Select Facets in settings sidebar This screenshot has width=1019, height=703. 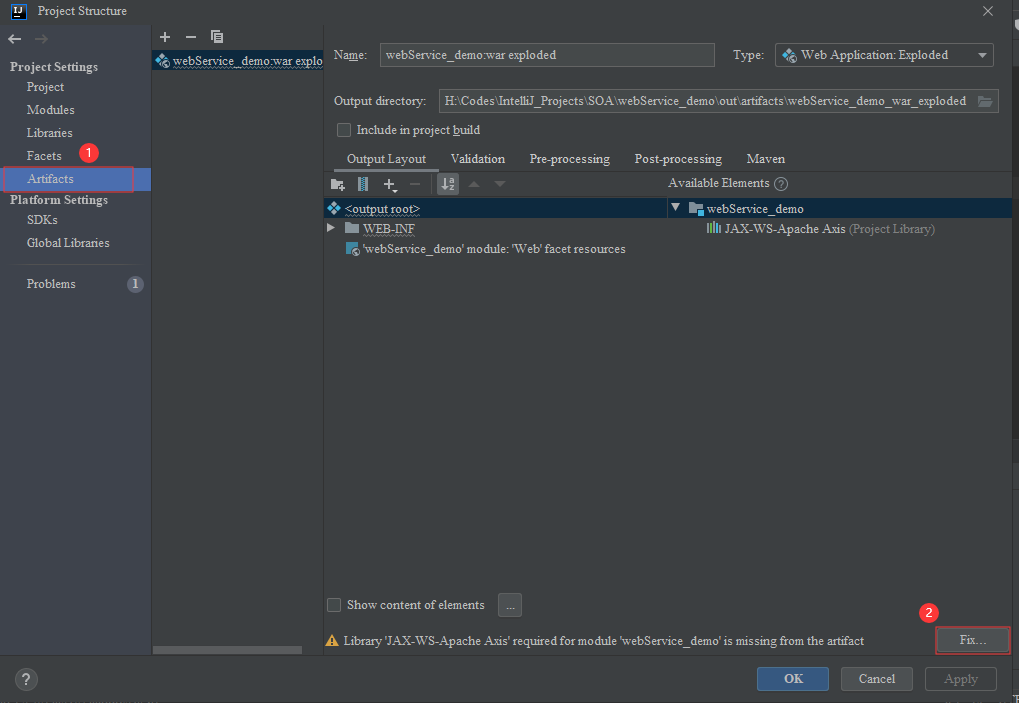(44, 156)
